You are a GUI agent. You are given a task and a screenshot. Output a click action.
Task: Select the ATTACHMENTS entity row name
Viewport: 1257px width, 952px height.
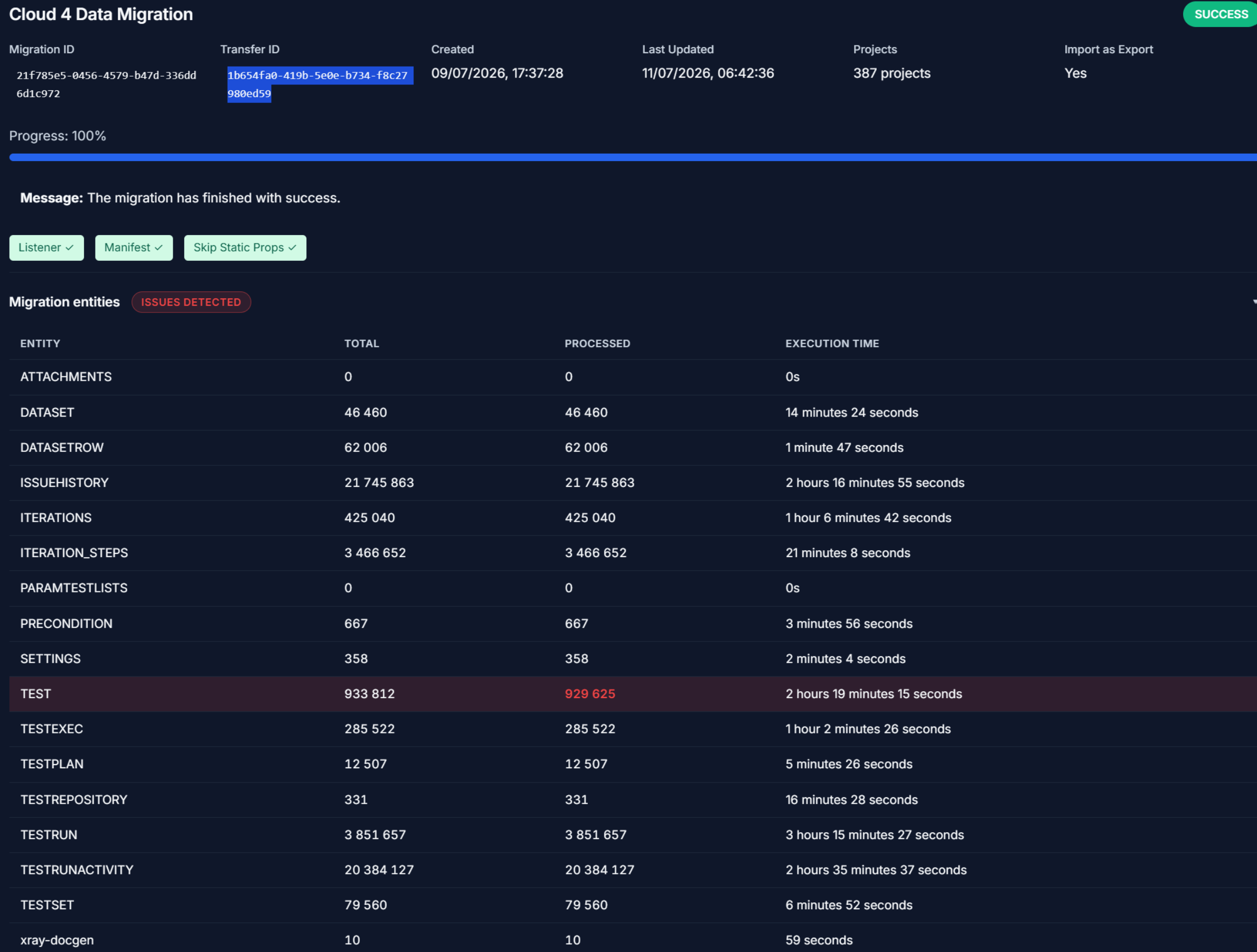66,376
